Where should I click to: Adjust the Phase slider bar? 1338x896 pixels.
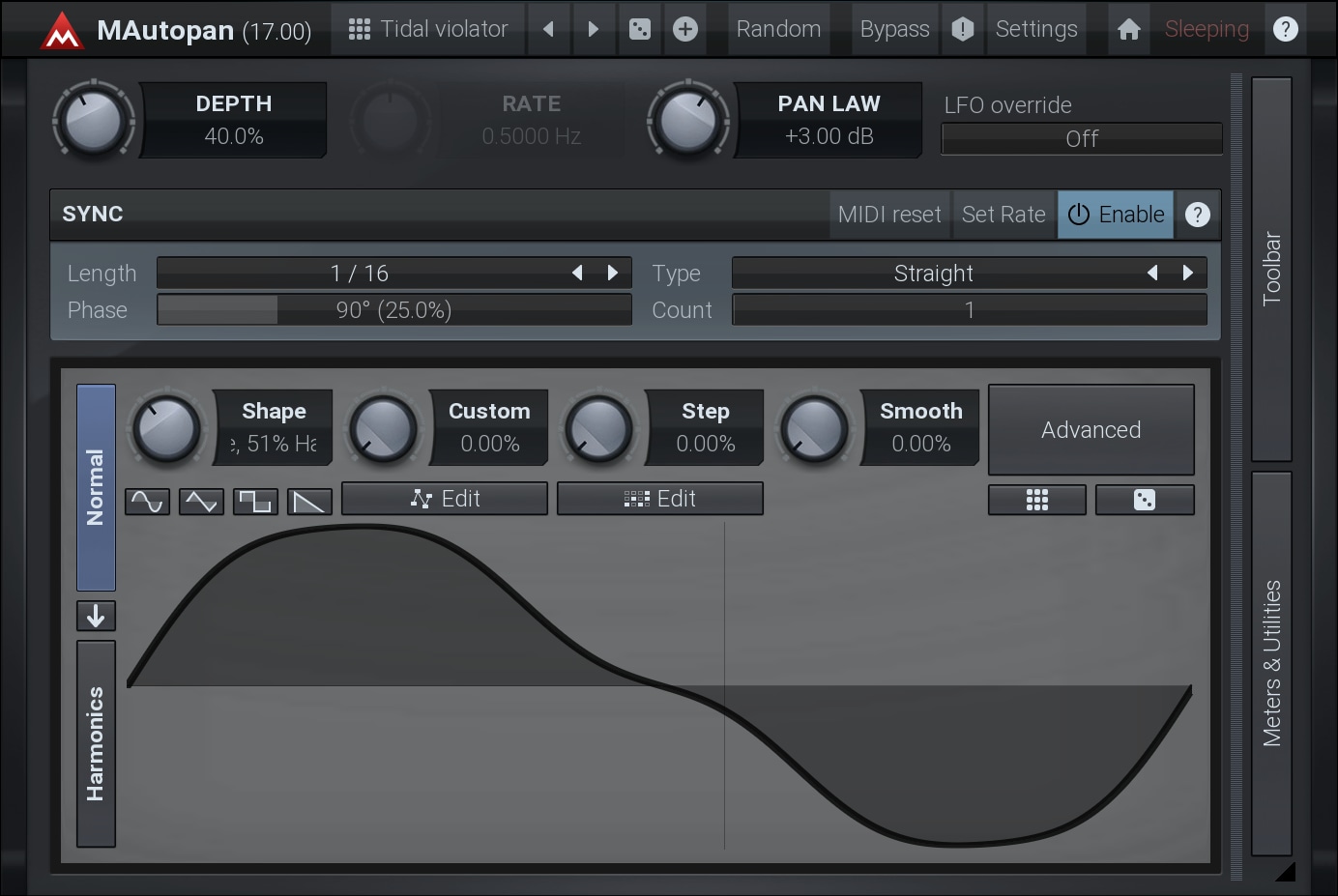pos(393,310)
